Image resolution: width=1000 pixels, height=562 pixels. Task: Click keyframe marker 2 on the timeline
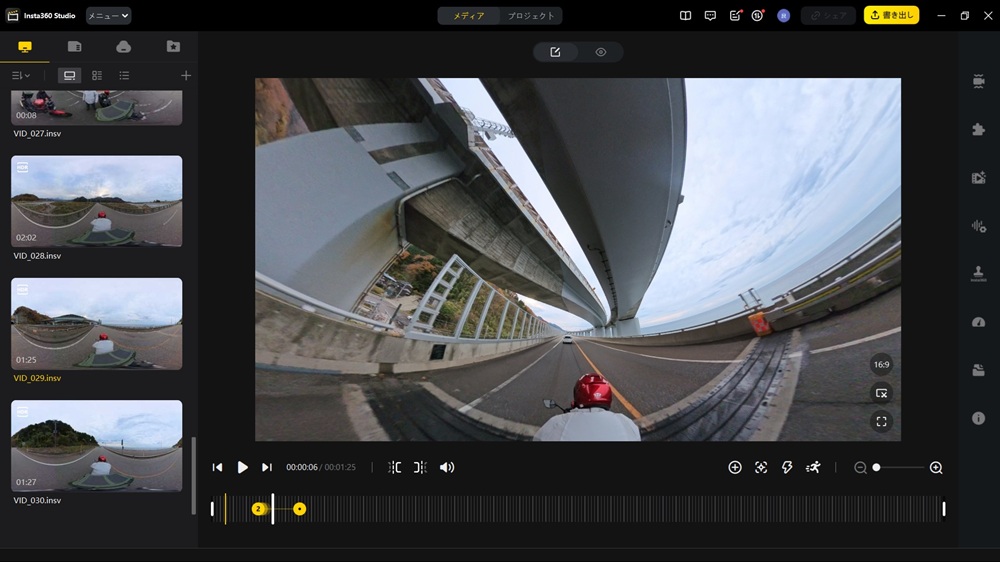(x=258, y=509)
